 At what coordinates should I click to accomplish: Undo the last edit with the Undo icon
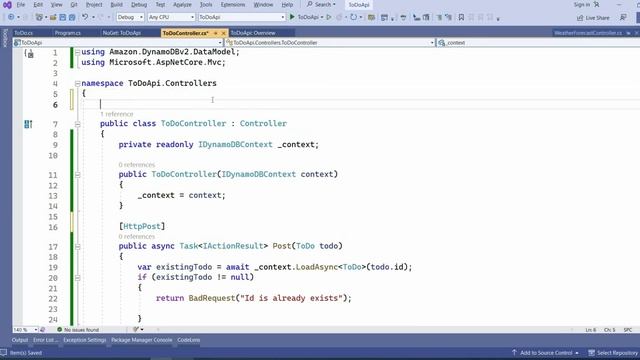(85, 17)
